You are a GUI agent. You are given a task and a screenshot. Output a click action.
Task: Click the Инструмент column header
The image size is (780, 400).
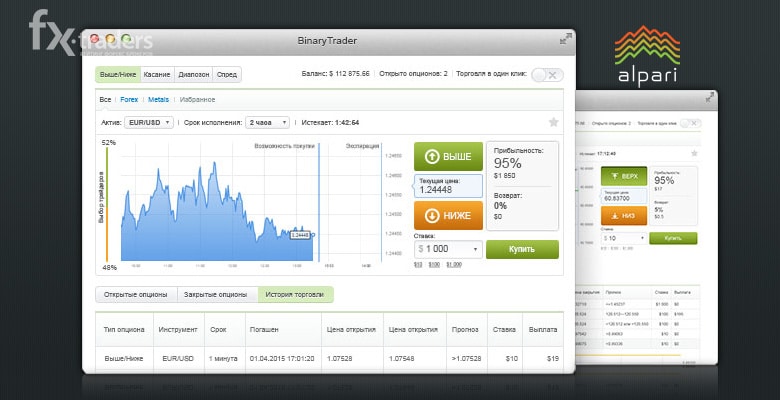click(x=178, y=329)
